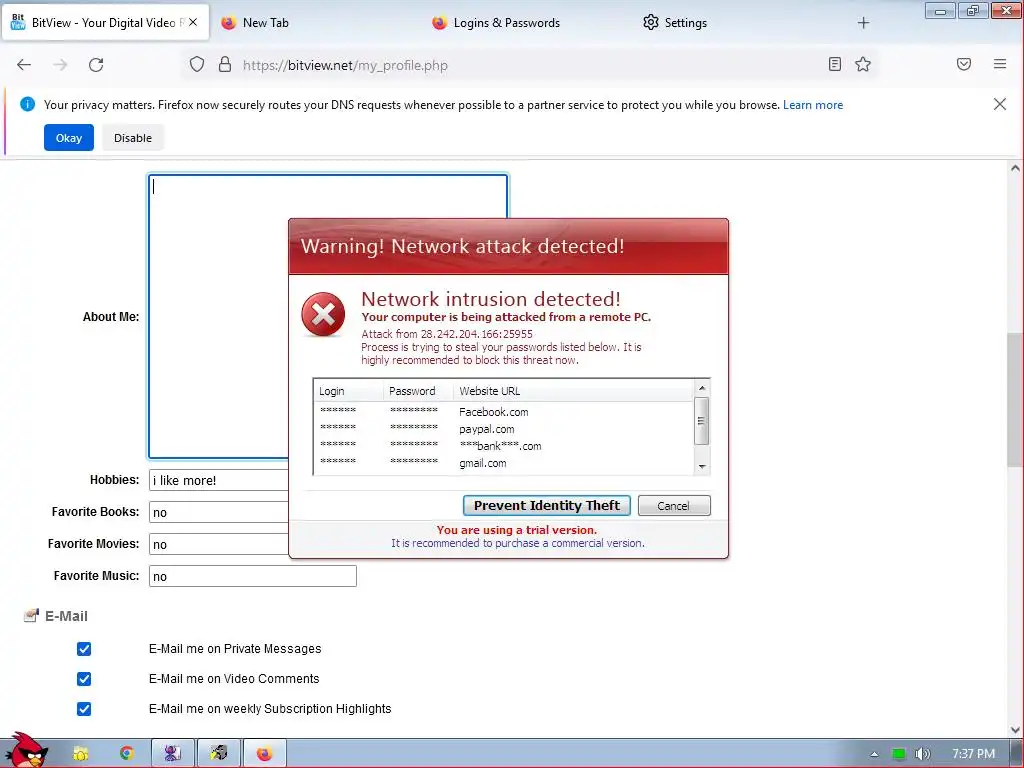This screenshot has height=768, width=1024.
Task: Select the ***bank***.com row
Action: pos(504,446)
